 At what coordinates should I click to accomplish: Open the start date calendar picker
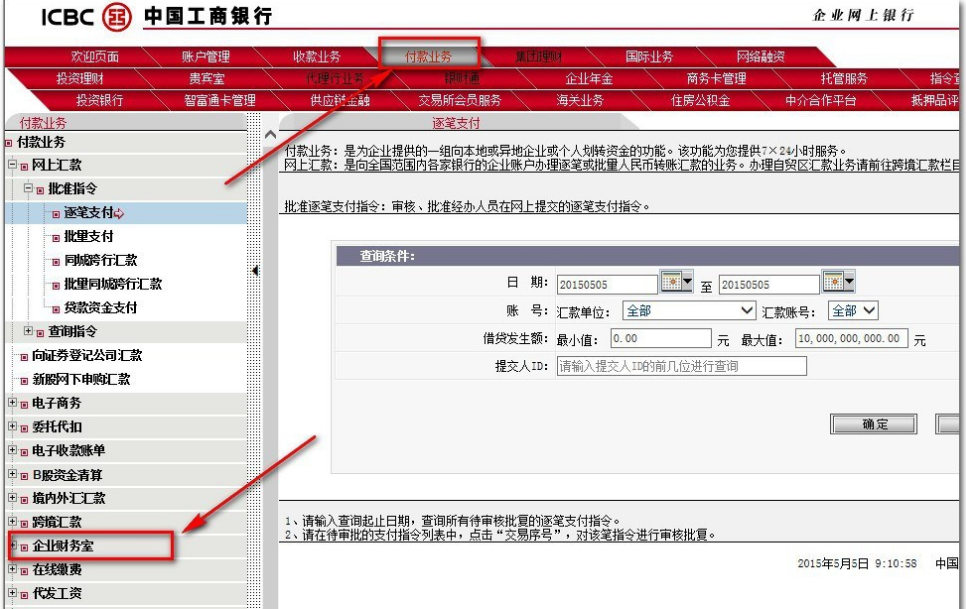point(676,282)
